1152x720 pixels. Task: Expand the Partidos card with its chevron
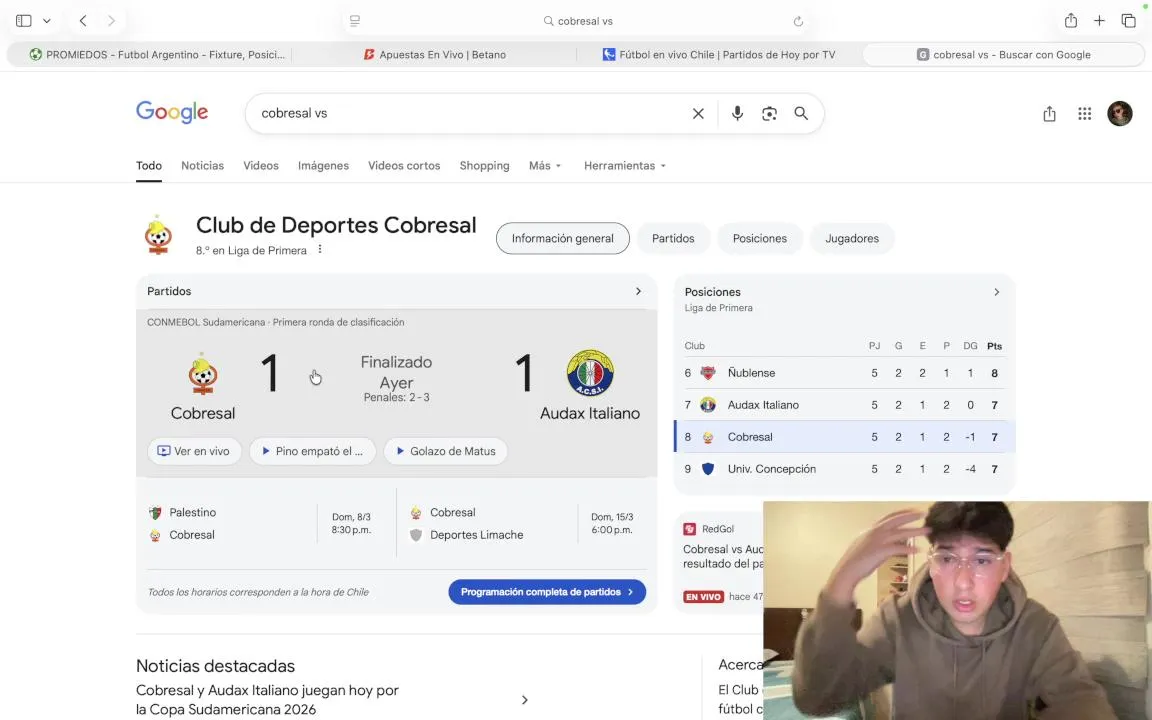[x=638, y=291]
